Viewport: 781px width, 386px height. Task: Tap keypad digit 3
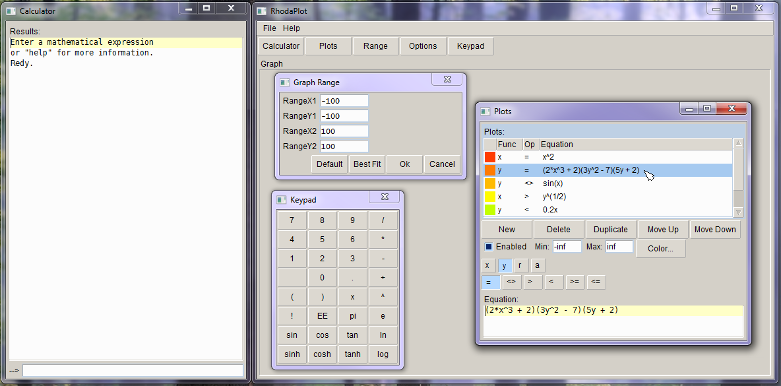pyautogui.click(x=353, y=258)
